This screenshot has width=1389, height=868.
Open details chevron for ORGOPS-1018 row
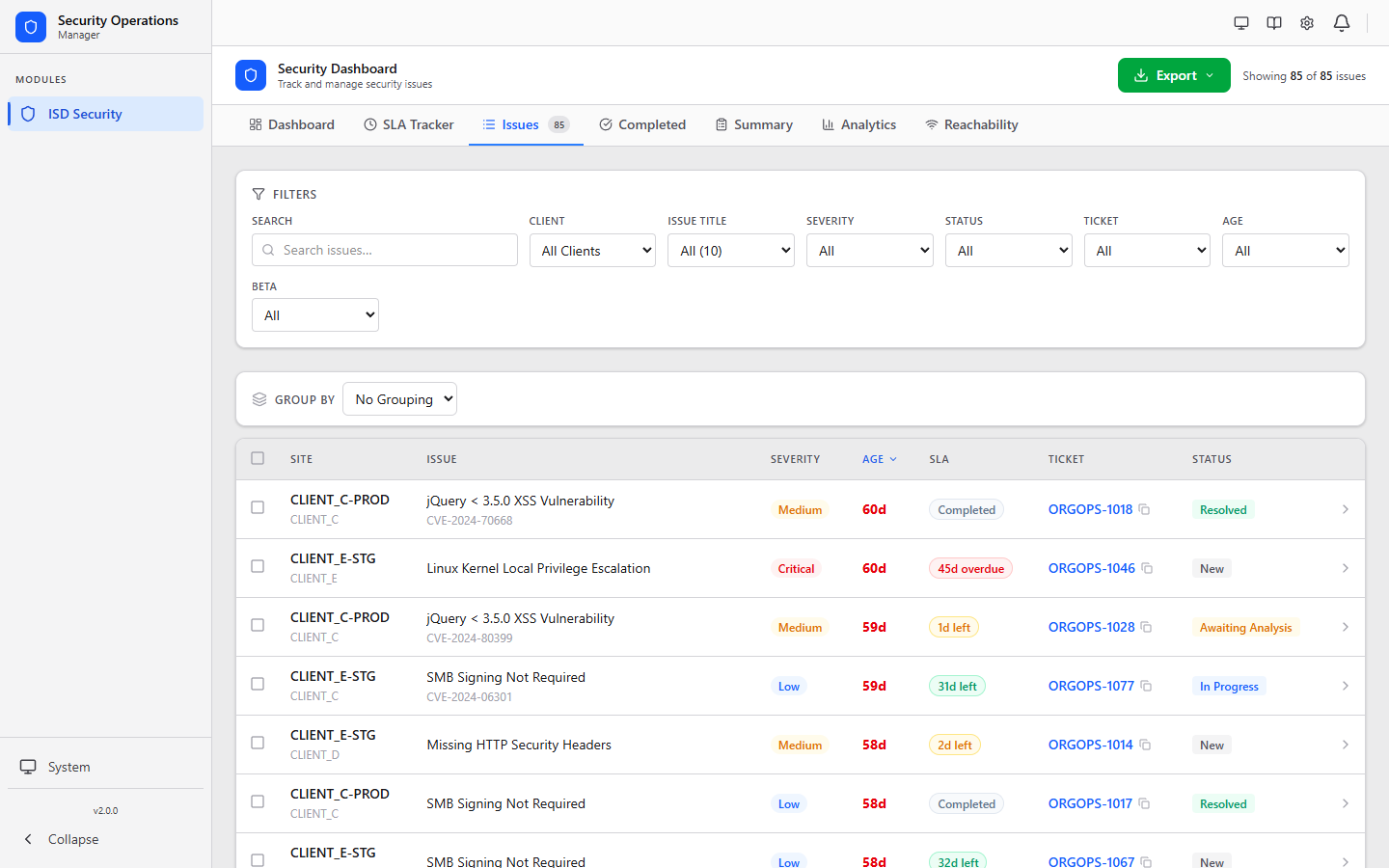coord(1346,509)
